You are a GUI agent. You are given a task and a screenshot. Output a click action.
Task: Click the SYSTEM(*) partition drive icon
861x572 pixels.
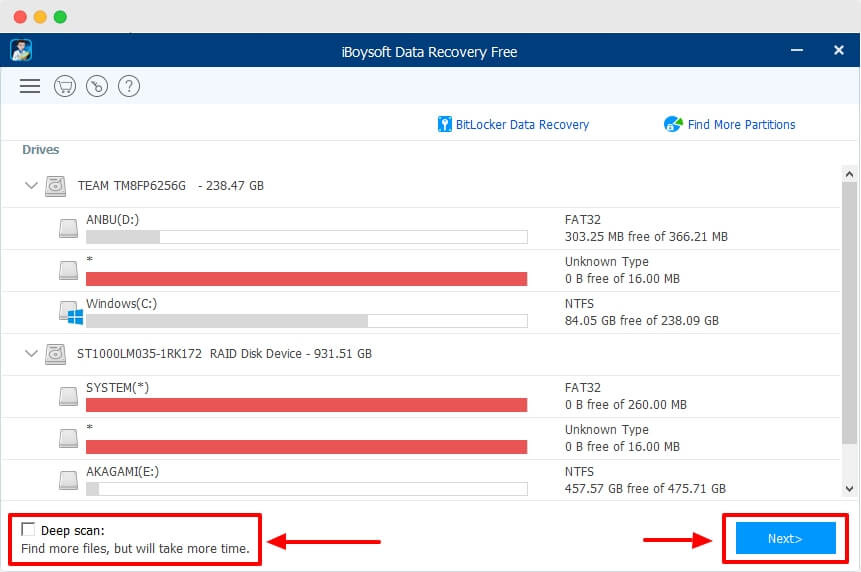tap(69, 396)
